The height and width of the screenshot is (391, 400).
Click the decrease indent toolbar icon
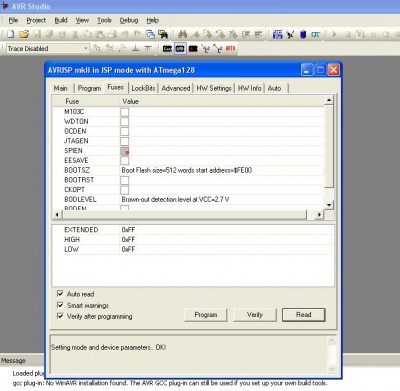pos(258,34)
